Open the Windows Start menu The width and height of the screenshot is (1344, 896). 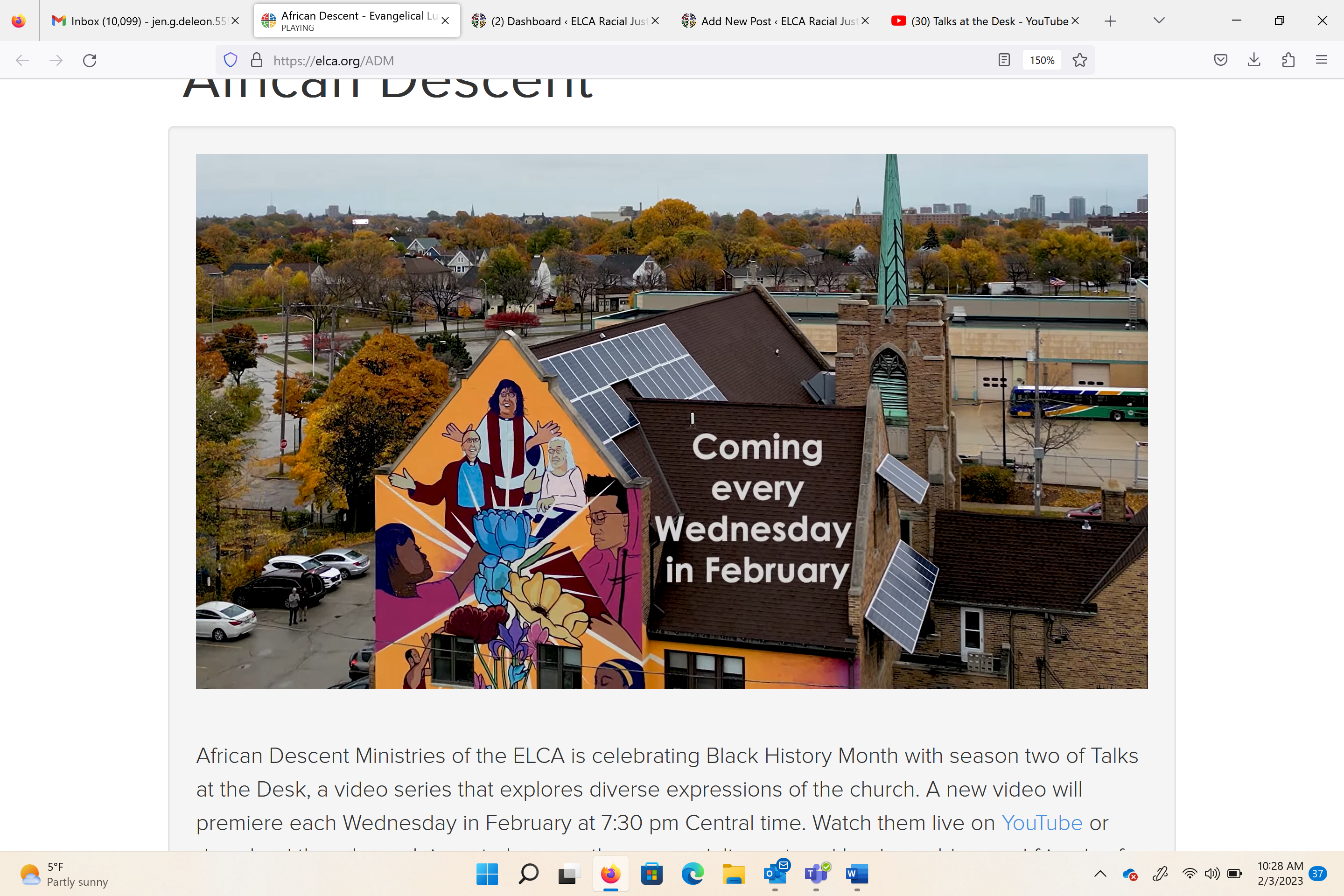tap(487, 874)
